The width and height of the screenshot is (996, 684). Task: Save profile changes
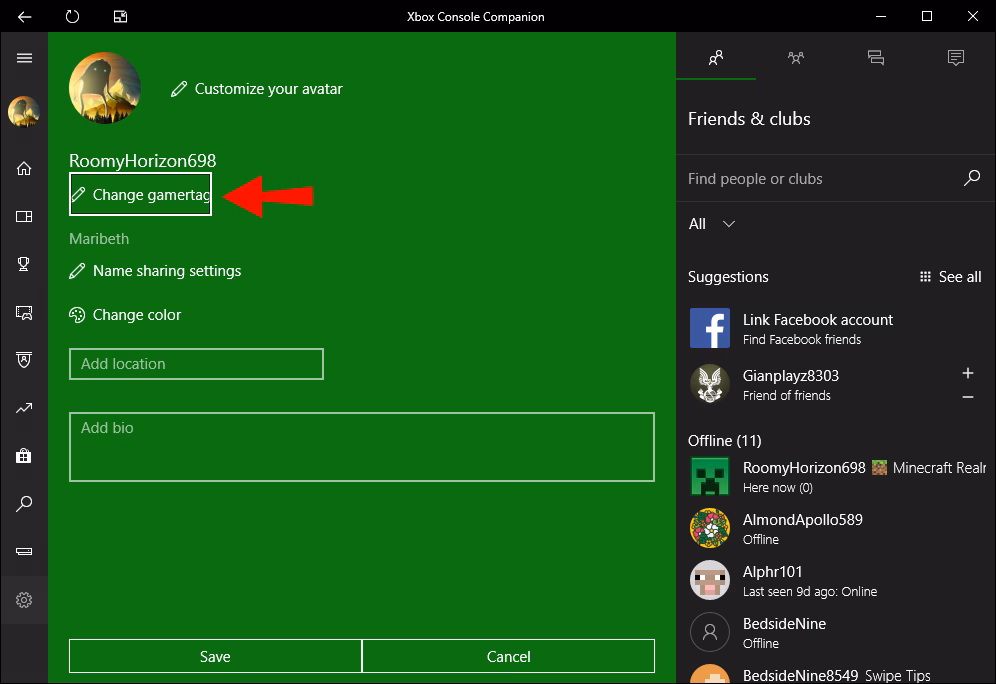(215, 656)
